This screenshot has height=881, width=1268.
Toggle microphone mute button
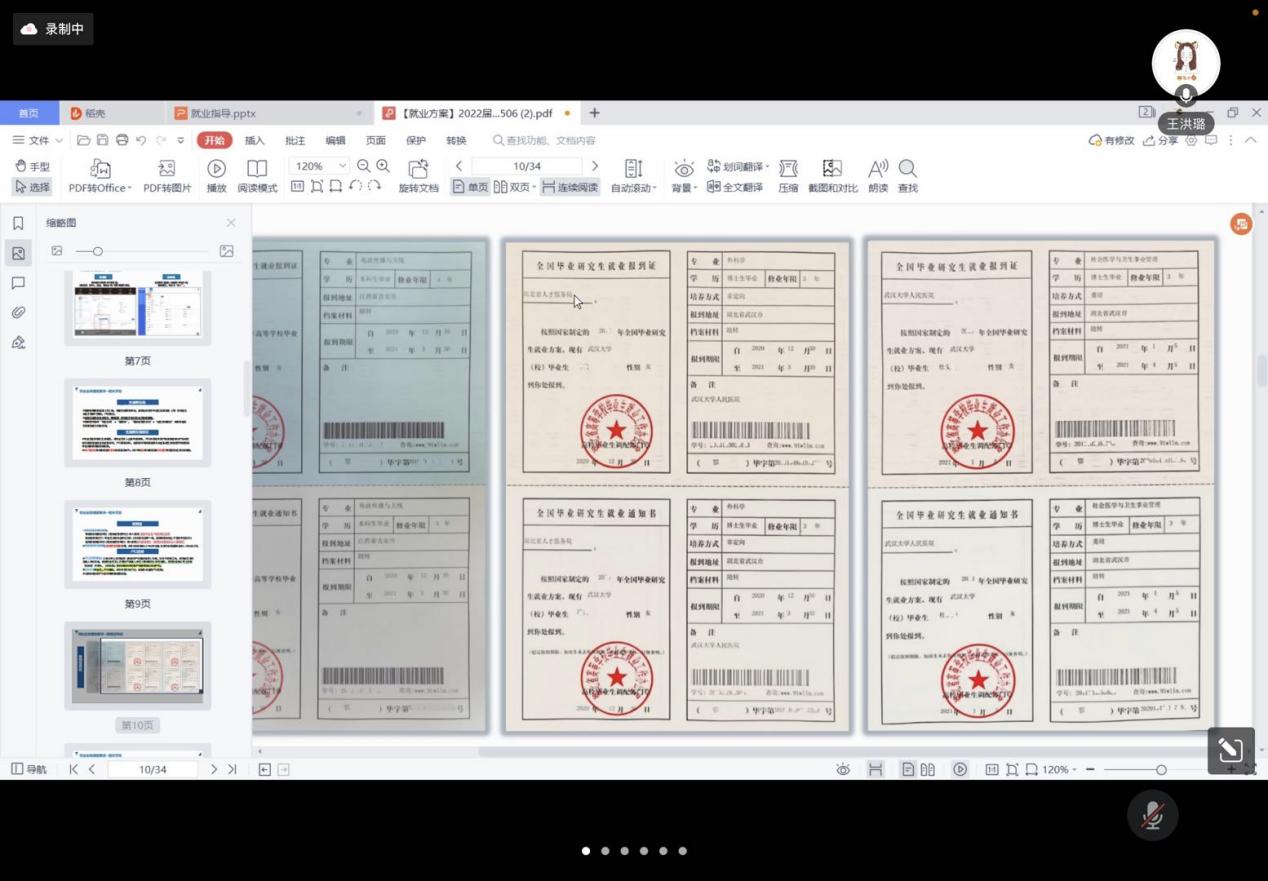[1152, 815]
